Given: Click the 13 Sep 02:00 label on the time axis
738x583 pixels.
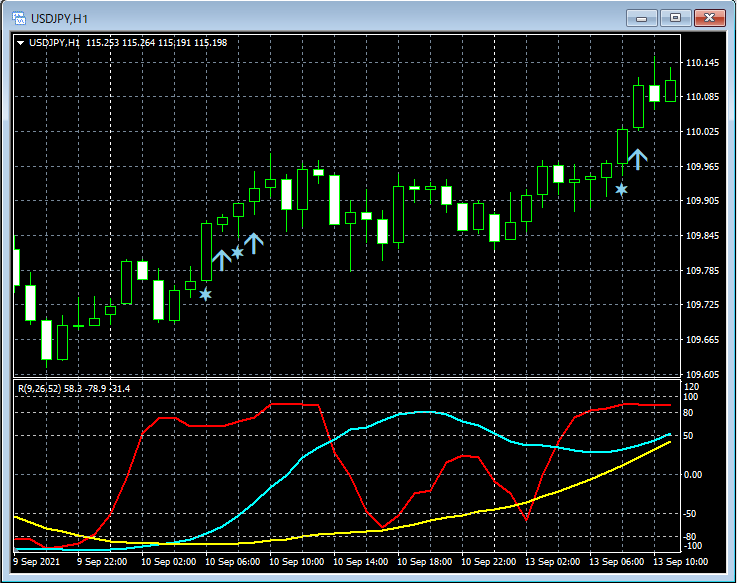Looking at the screenshot, I should tap(553, 562).
